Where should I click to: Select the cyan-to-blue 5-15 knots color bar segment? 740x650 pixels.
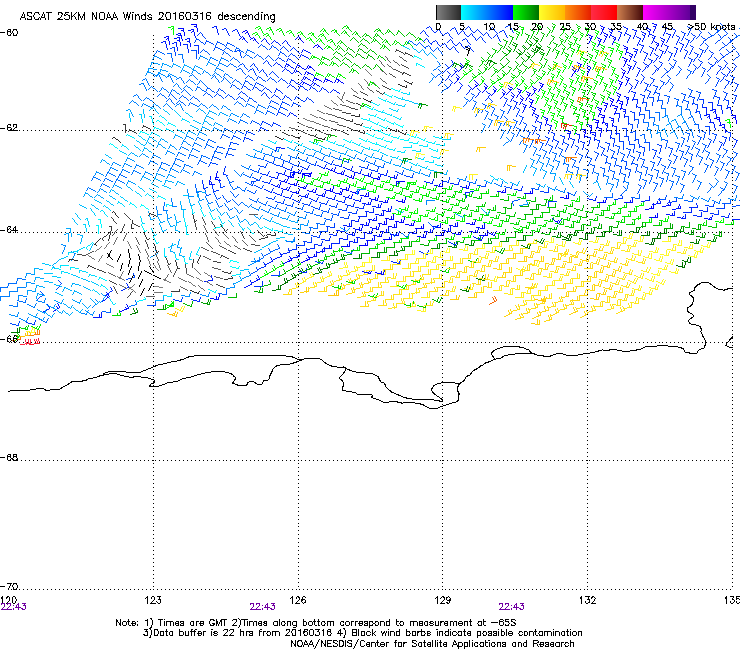(x=487, y=12)
